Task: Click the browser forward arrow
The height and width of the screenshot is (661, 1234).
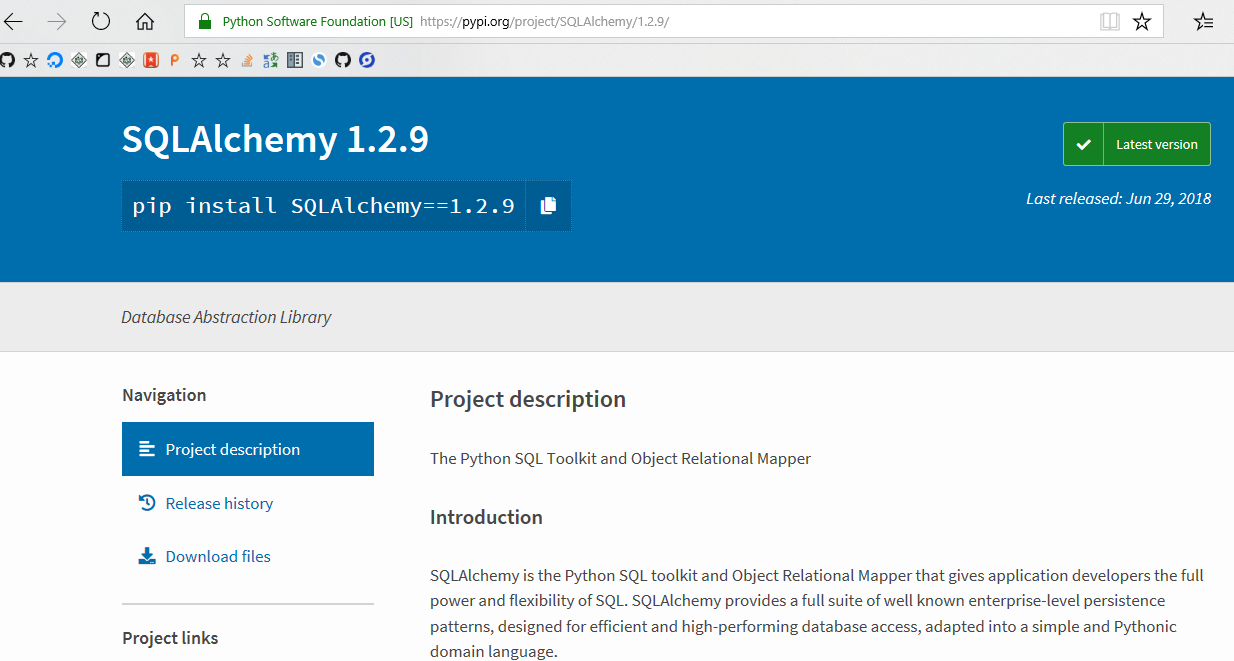Action: 57,21
